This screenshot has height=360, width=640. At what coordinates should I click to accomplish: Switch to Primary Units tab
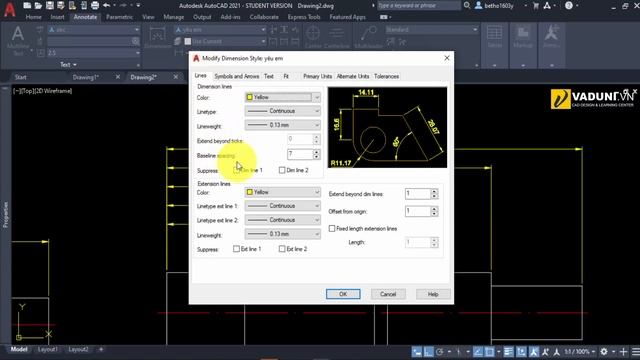click(x=317, y=76)
